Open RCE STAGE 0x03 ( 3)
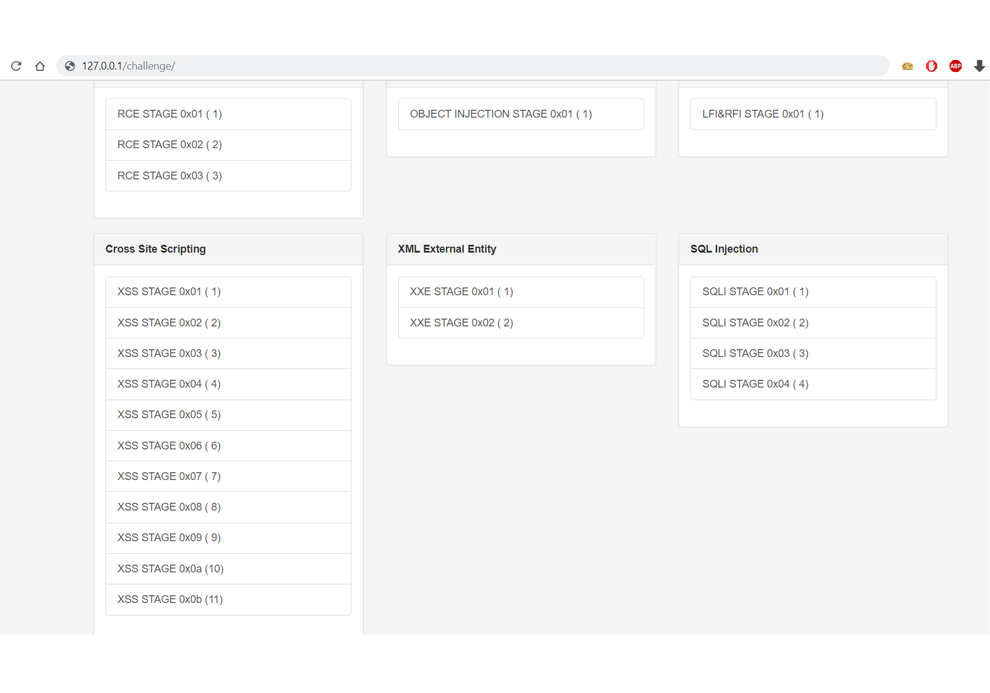This screenshot has width=990, height=693. [x=228, y=175]
